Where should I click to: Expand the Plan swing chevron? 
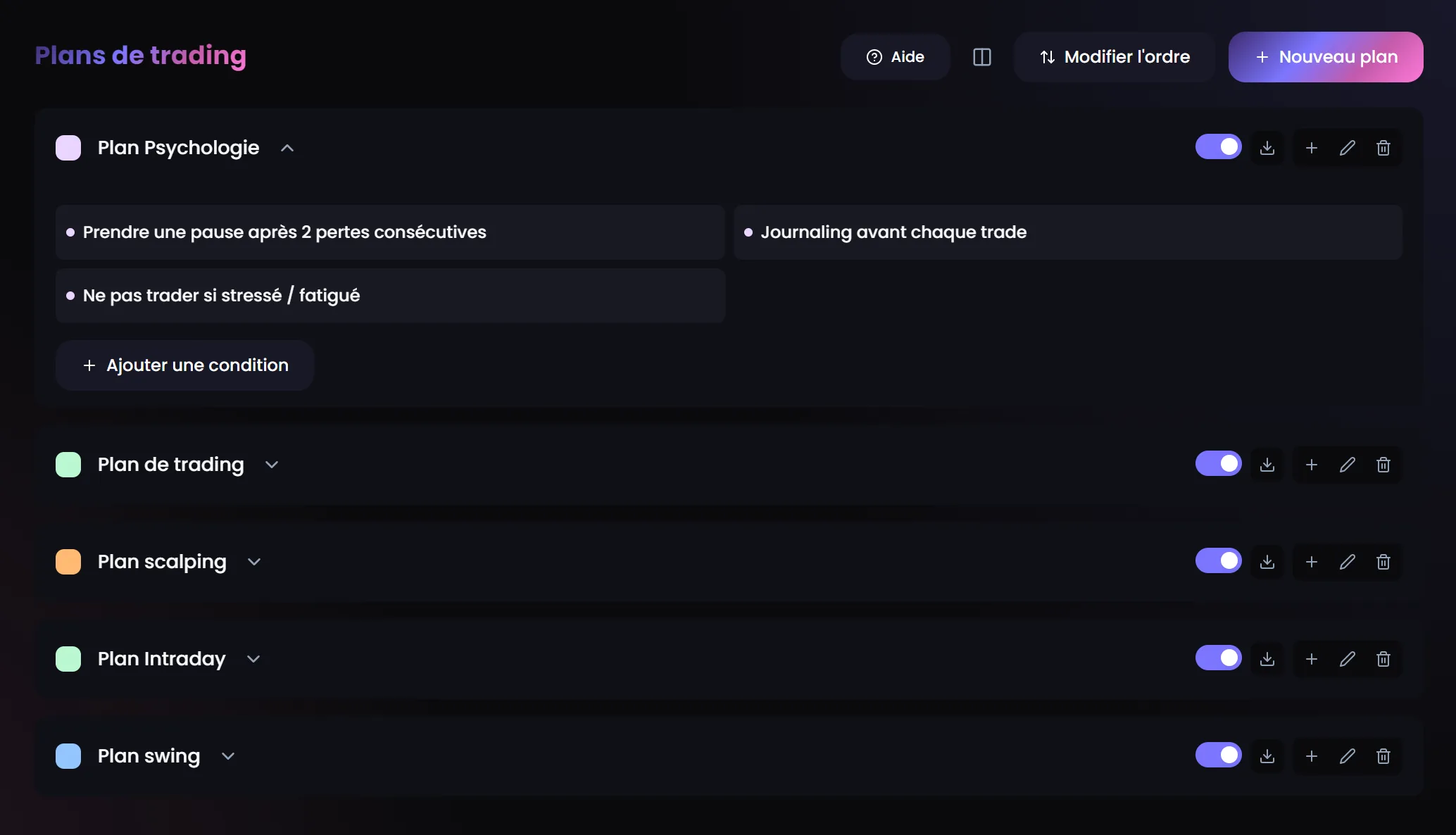tap(227, 756)
